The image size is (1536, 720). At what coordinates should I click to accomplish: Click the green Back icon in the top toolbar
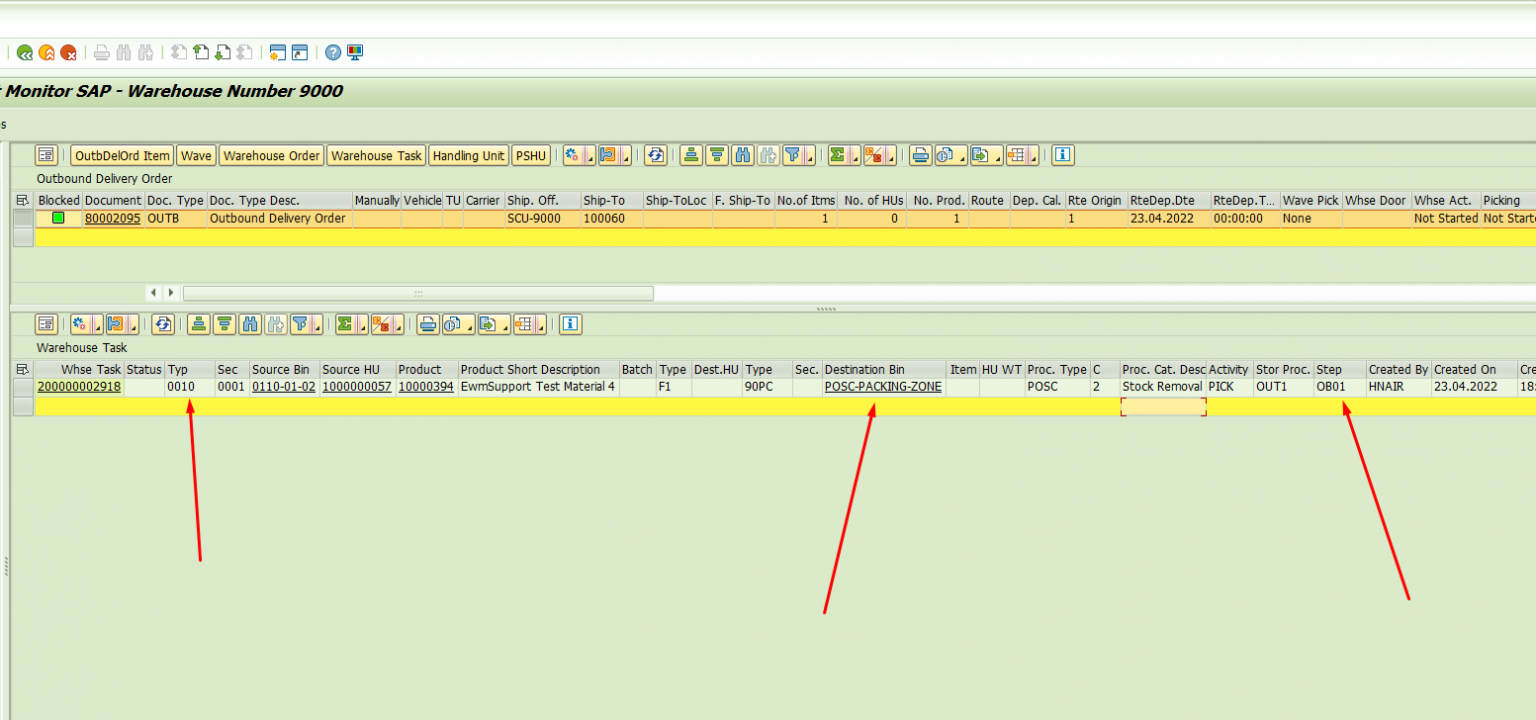[x=25, y=52]
